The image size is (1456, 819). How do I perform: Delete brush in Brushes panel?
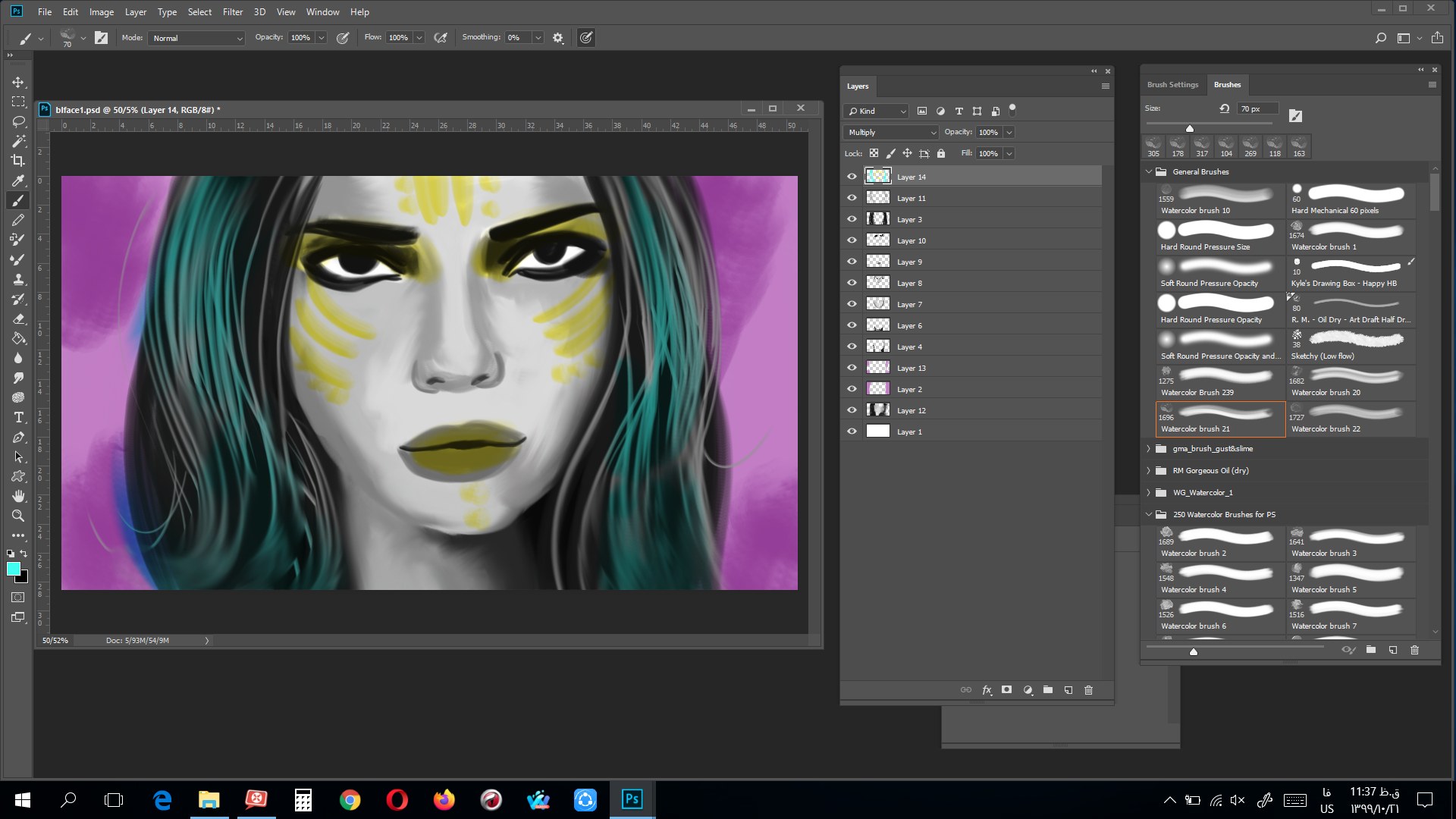pyautogui.click(x=1414, y=650)
